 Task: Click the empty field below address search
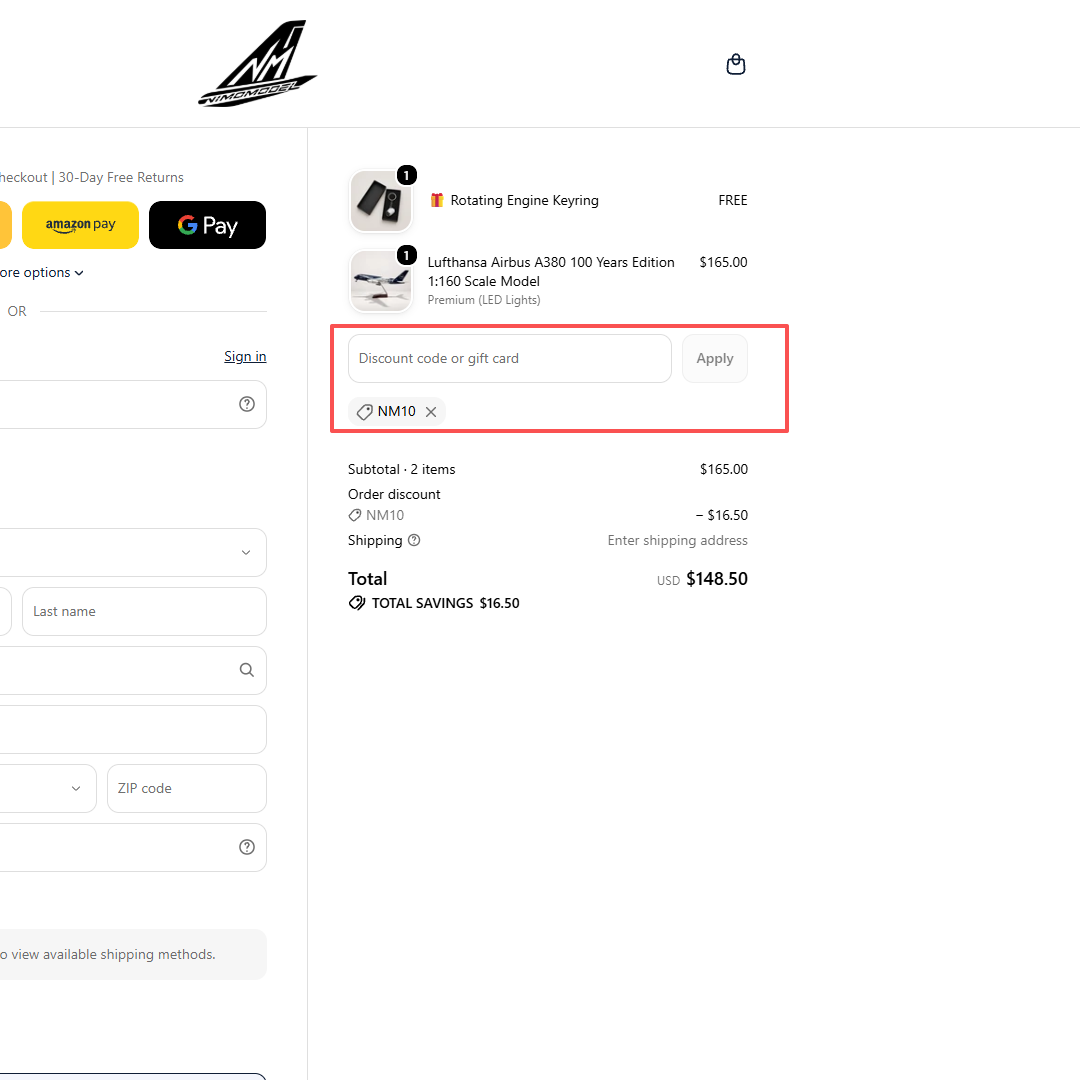tap(133, 729)
